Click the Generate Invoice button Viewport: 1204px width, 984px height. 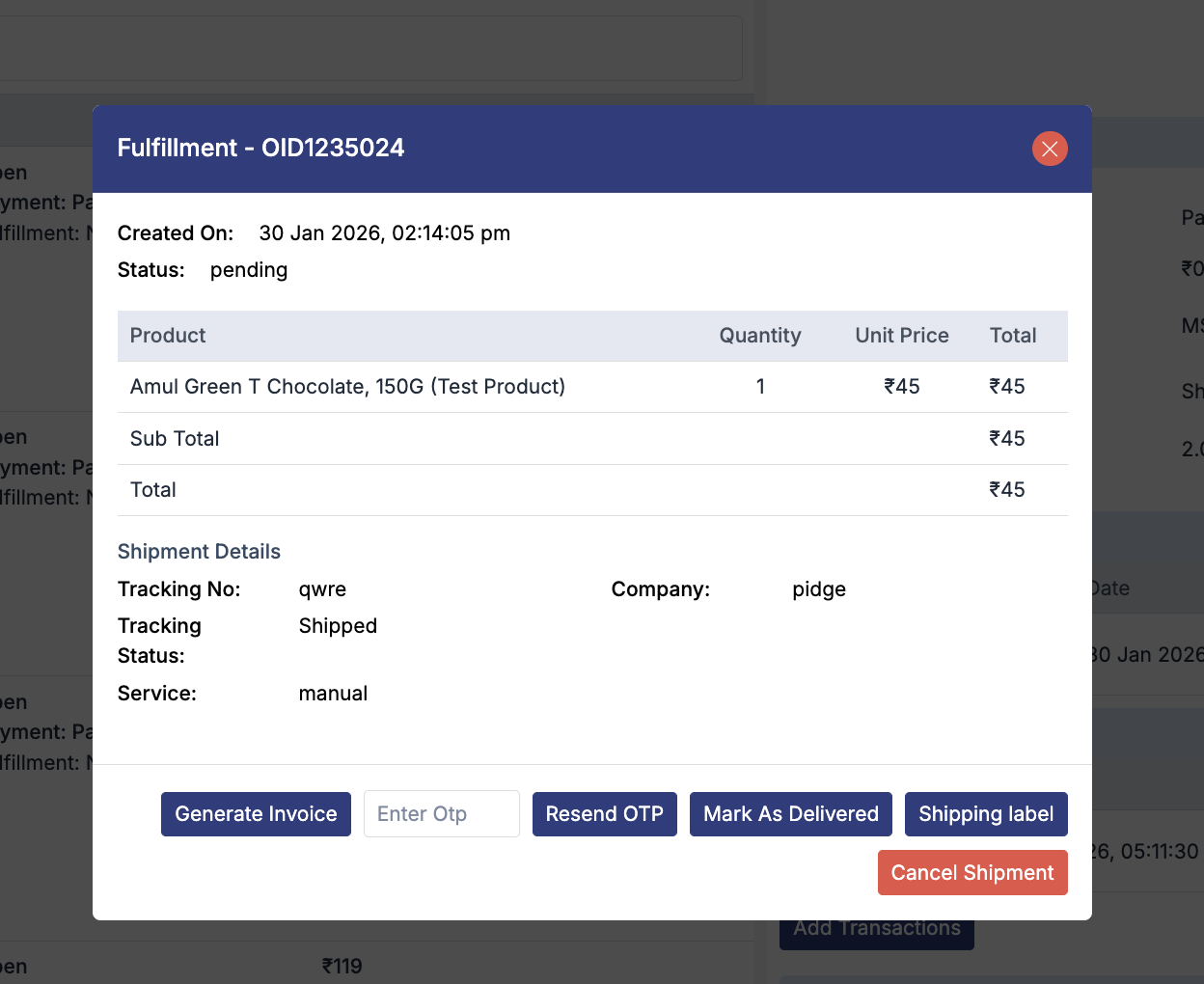click(x=256, y=814)
